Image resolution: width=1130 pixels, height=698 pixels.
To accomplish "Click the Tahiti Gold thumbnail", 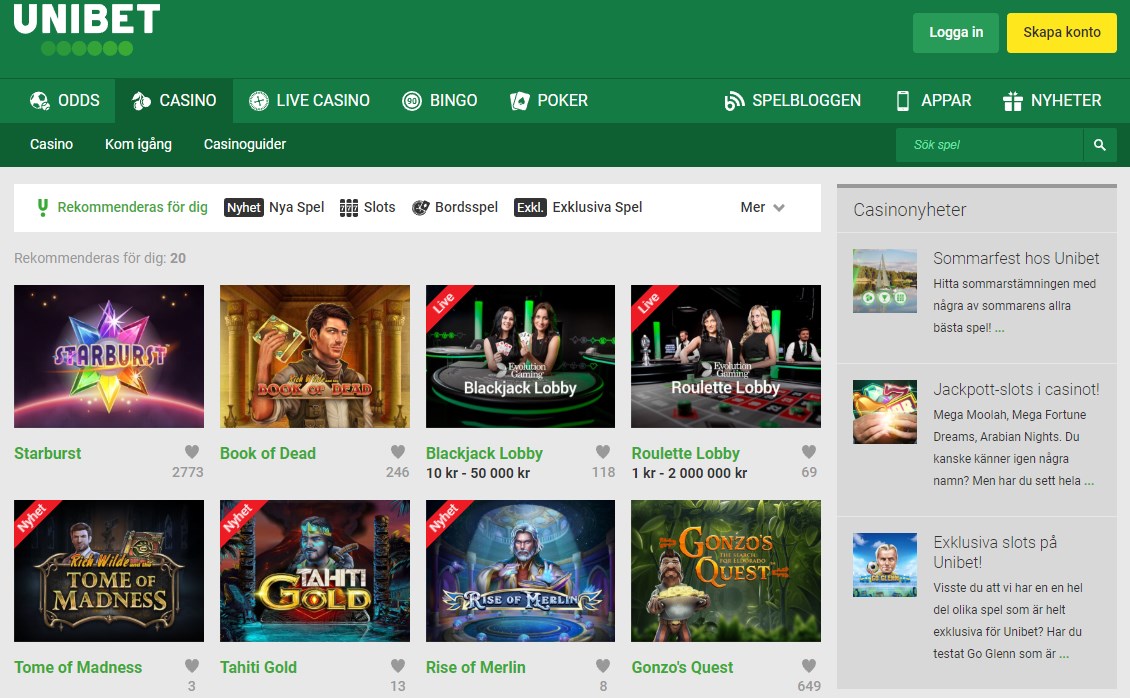I will click(x=315, y=571).
